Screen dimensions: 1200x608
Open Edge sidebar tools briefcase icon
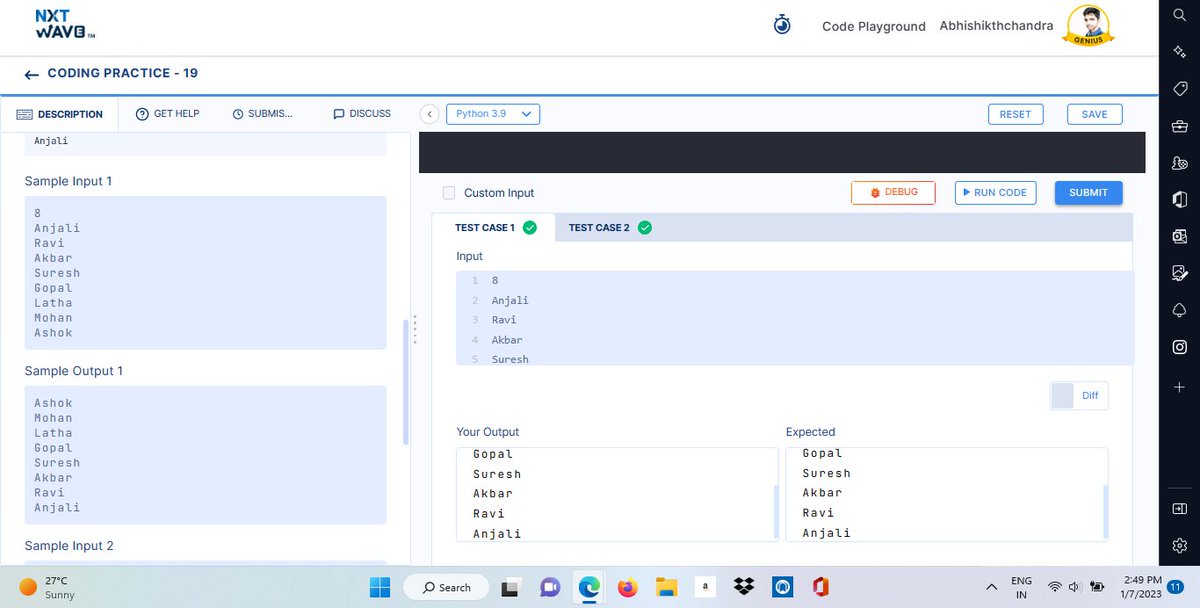click(1179, 126)
